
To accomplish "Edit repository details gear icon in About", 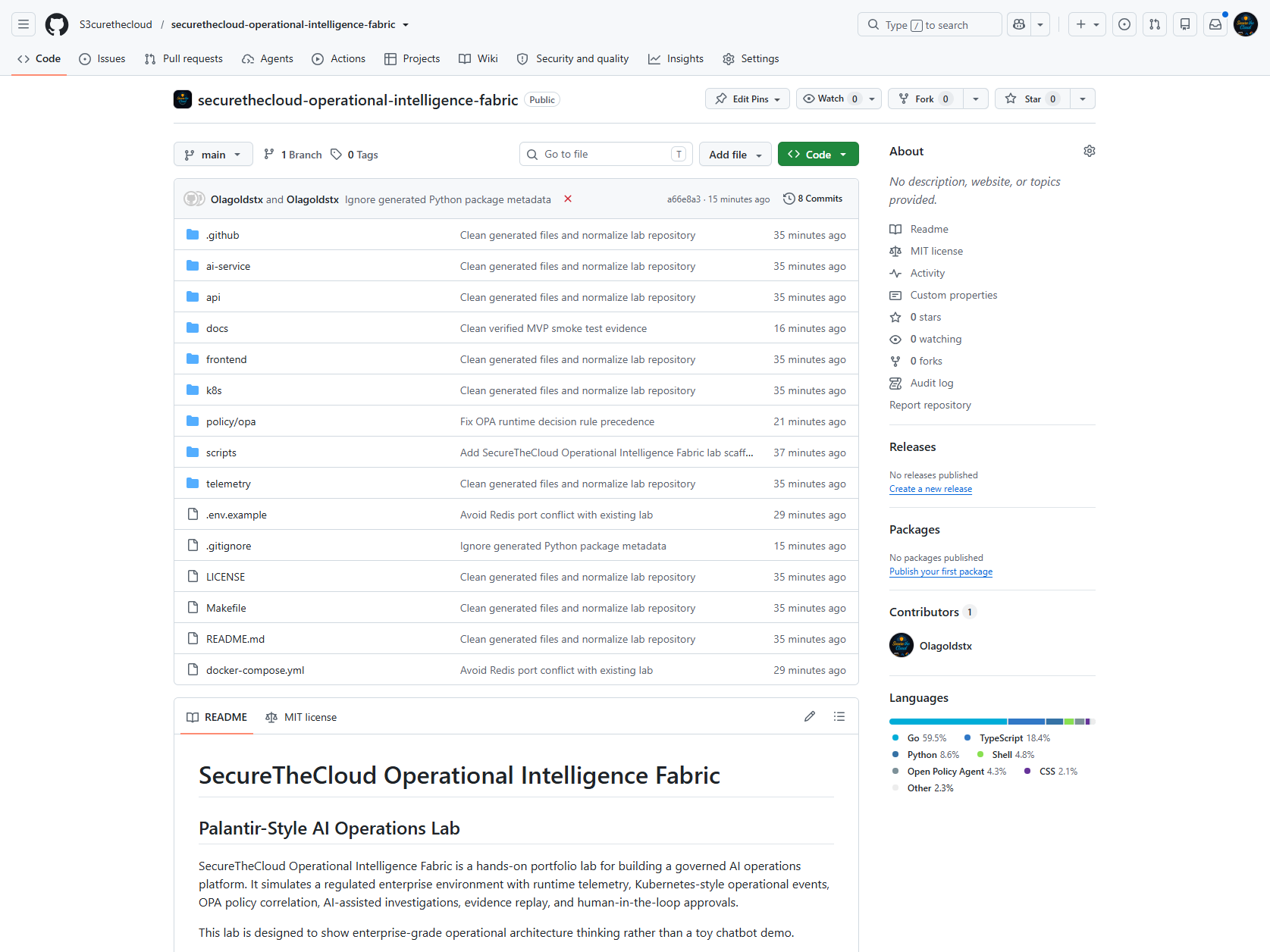I will [1090, 151].
